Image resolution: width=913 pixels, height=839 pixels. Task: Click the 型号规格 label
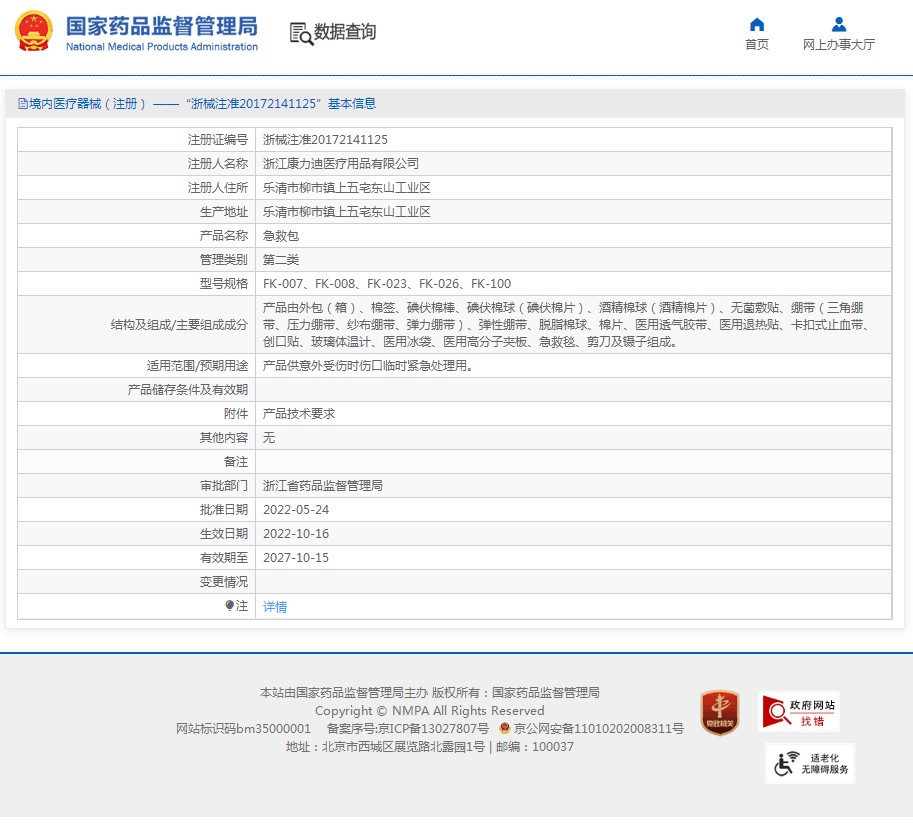(224, 284)
